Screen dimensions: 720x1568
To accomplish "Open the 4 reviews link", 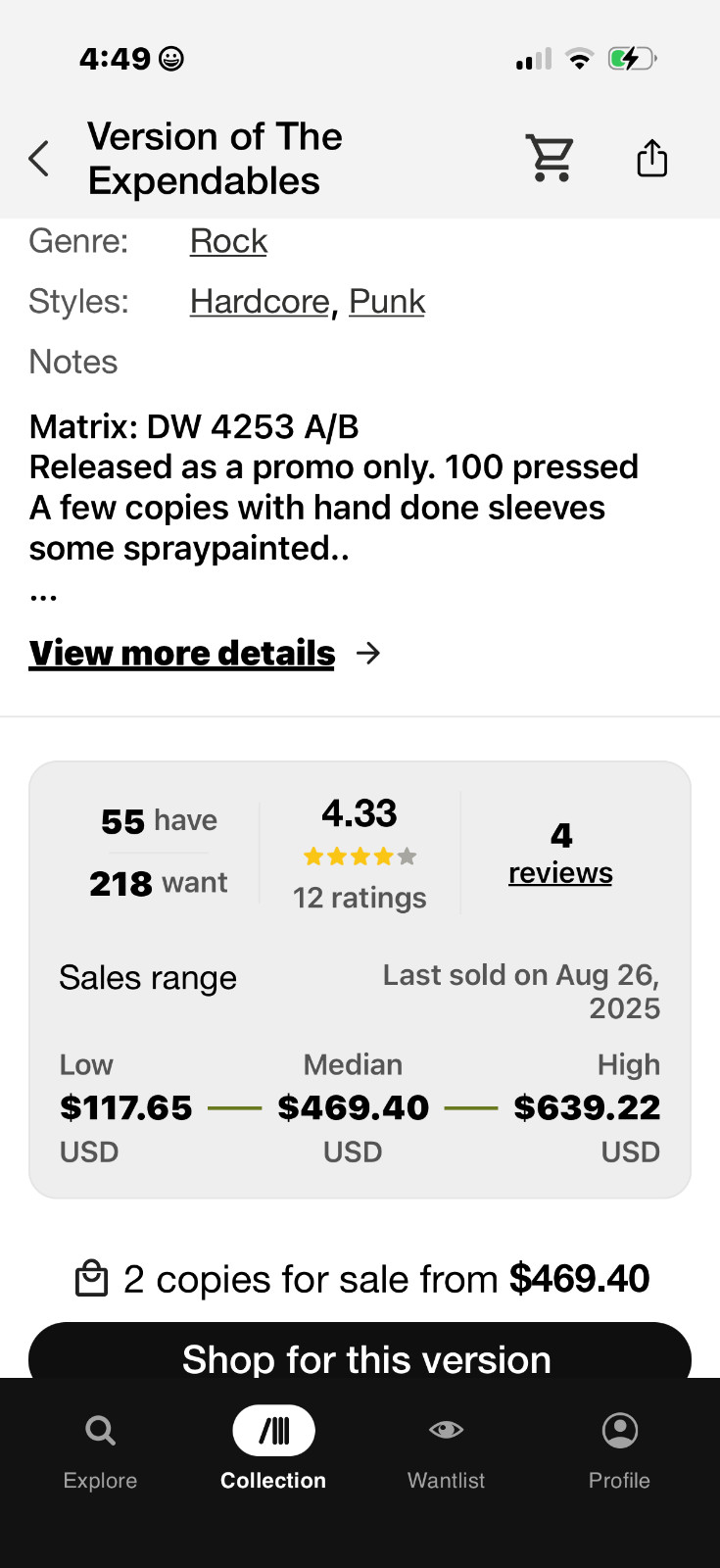I will [560, 853].
